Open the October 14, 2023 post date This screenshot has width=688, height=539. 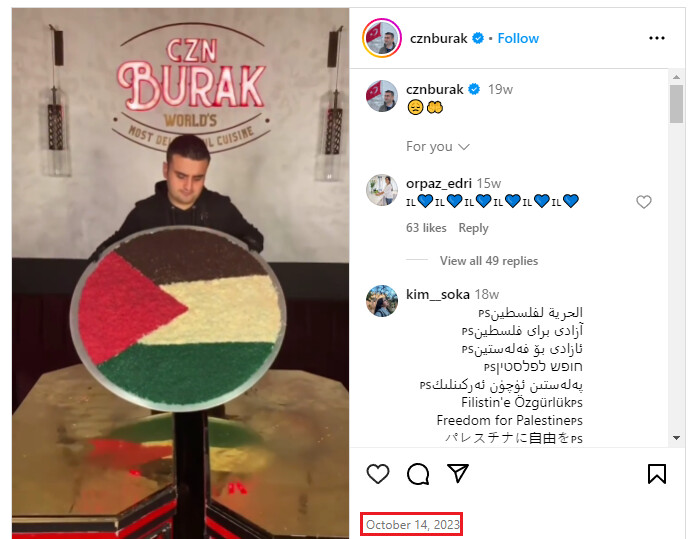(412, 525)
